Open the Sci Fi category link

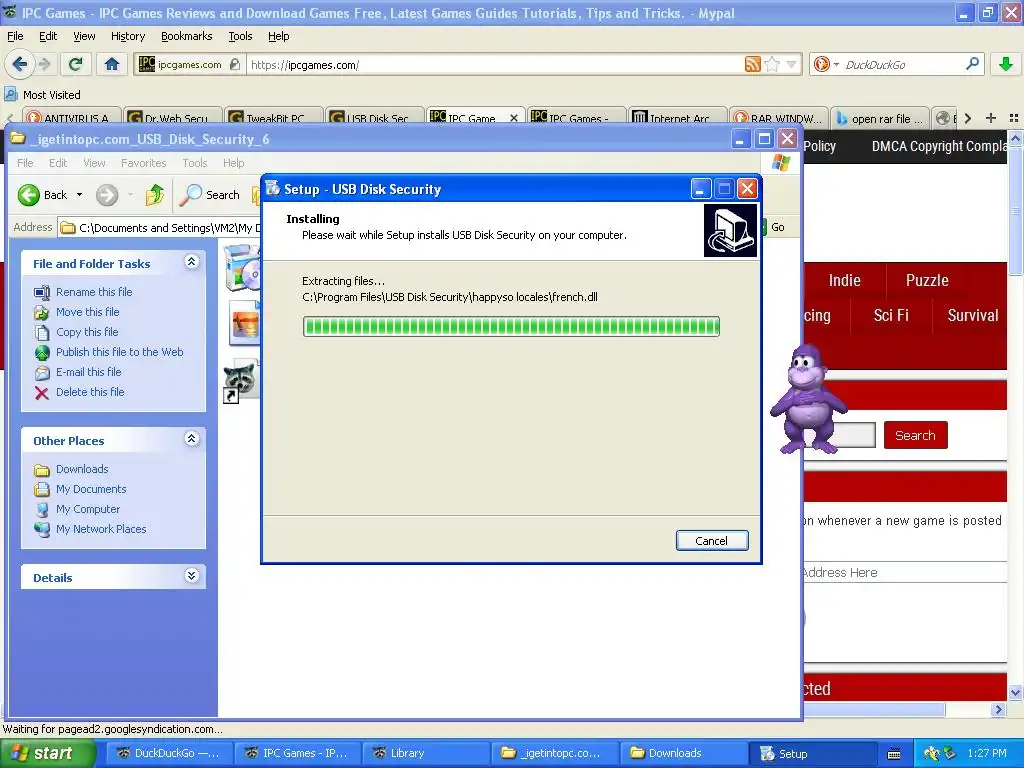point(891,315)
